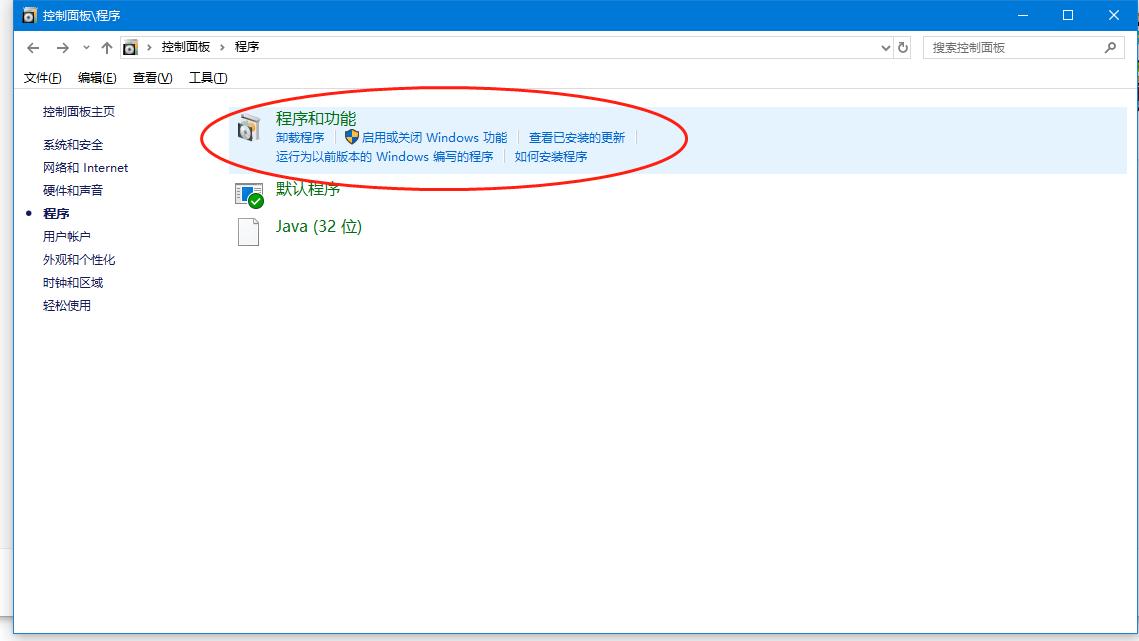The width and height of the screenshot is (1139, 641).
Task: Open 卸载程序
Action: (302, 137)
